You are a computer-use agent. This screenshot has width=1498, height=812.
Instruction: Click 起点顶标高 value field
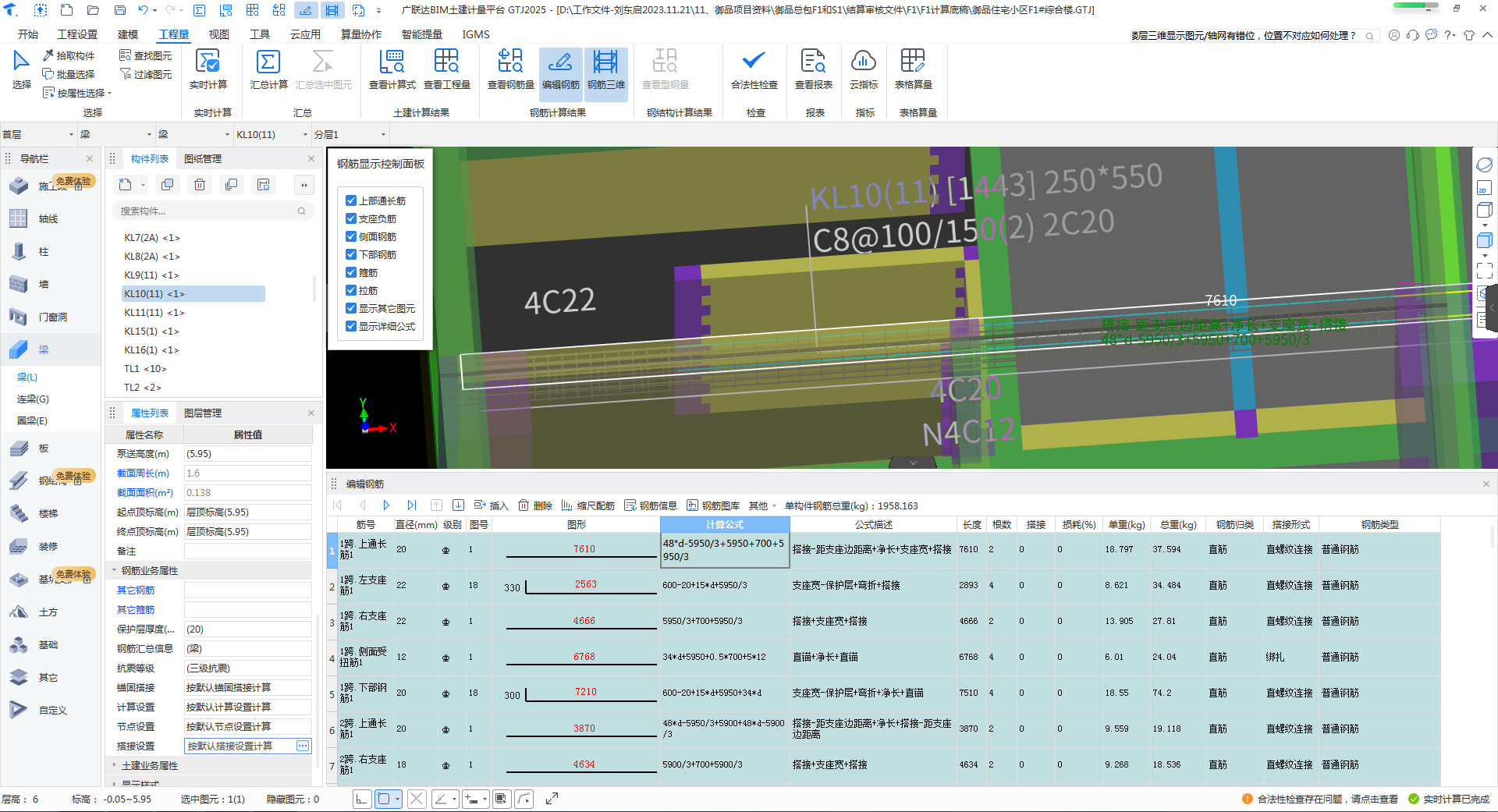tap(247, 512)
